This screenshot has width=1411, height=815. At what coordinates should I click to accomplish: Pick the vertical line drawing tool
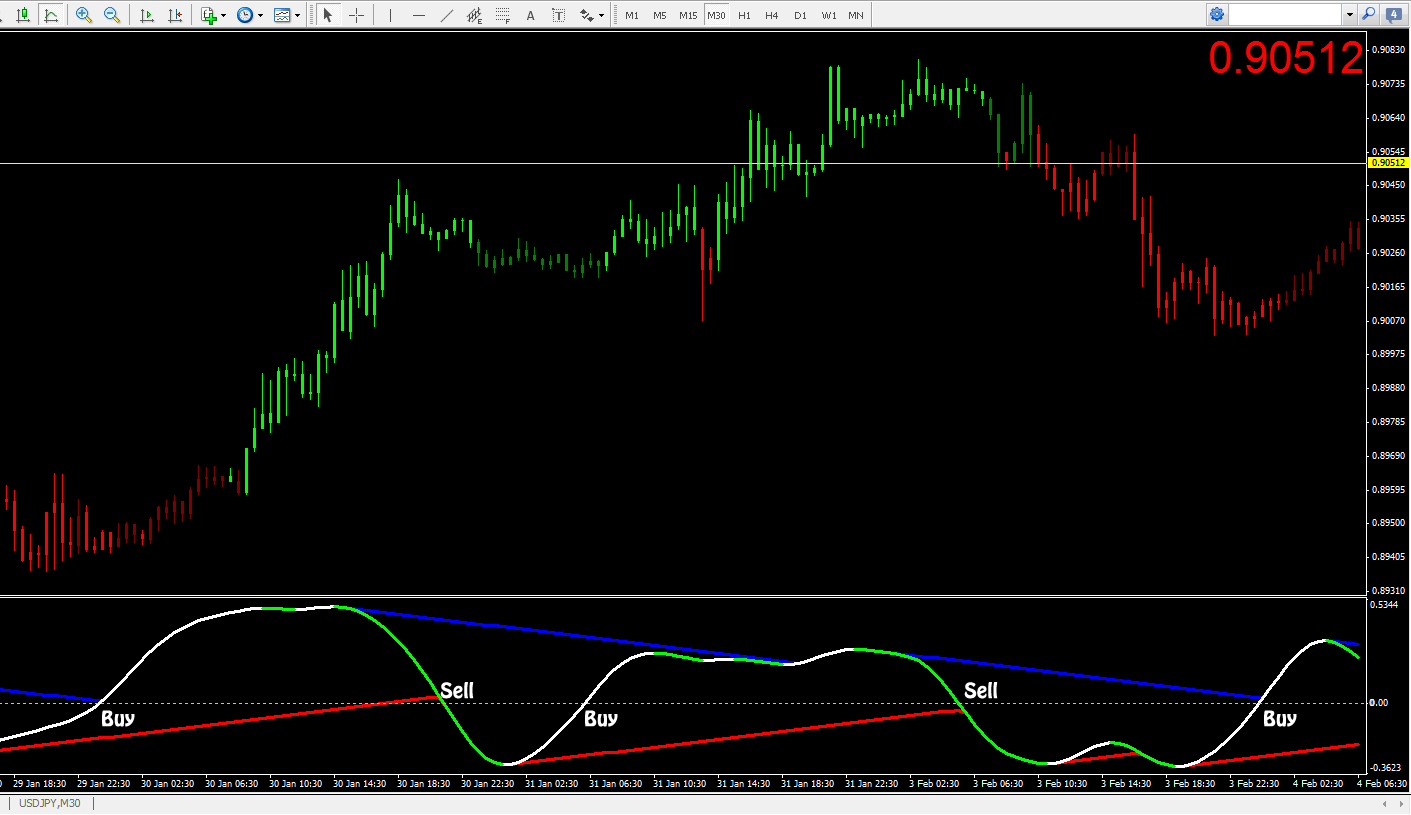390,15
